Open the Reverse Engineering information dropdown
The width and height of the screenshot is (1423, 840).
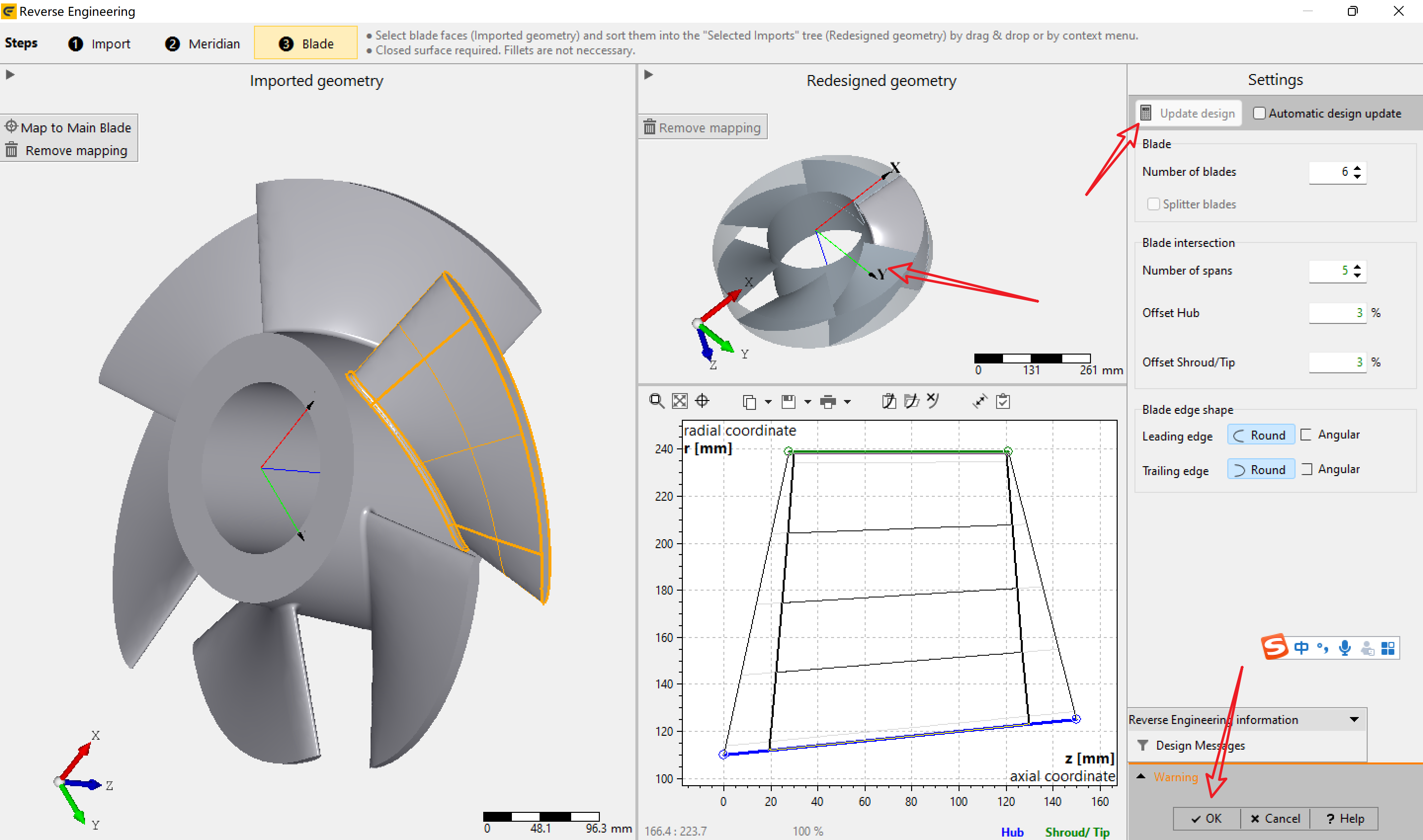(x=1354, y=720)
